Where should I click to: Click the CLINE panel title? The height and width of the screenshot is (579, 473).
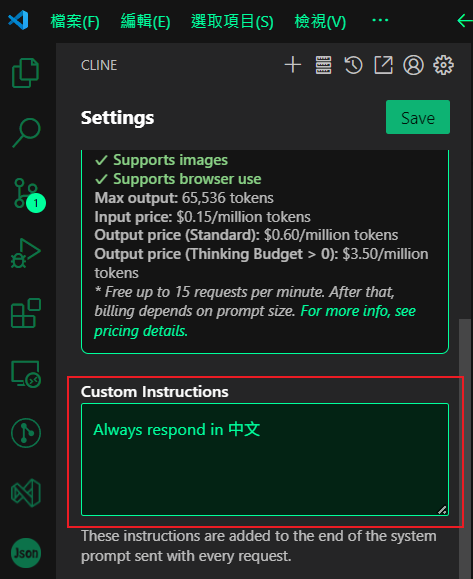[99, 65]
